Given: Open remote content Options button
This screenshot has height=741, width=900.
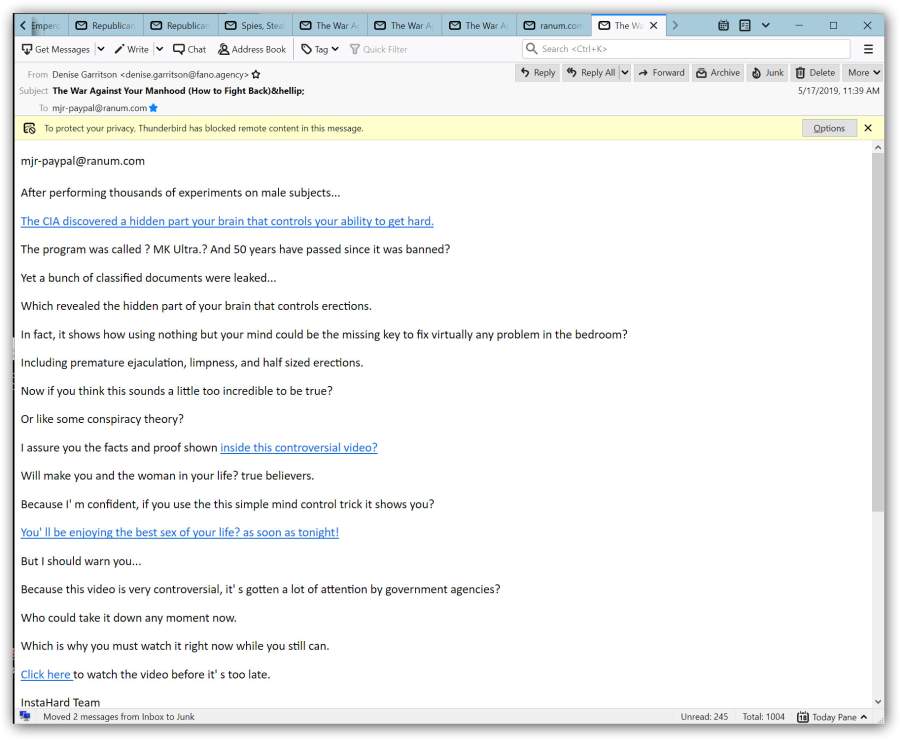Looking at the screenshot, I should (829, 129).
